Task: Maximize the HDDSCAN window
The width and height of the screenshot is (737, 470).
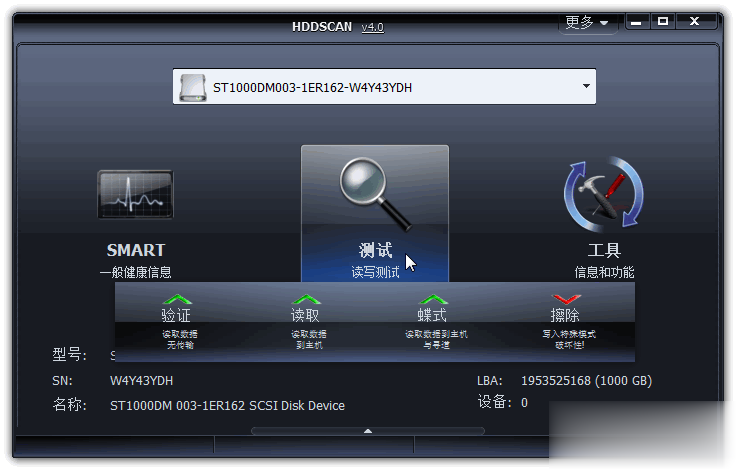Action: tap(663, 22)
